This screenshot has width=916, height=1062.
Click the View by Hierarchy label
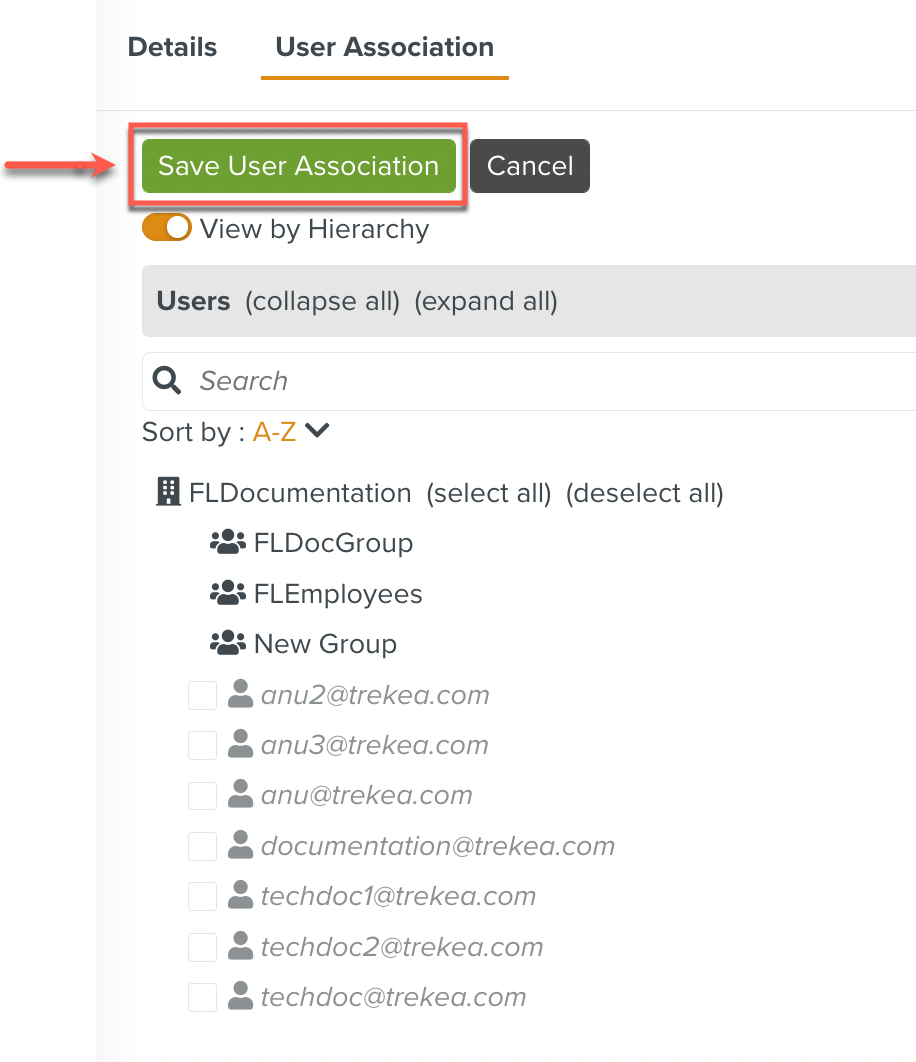point(314,229)
